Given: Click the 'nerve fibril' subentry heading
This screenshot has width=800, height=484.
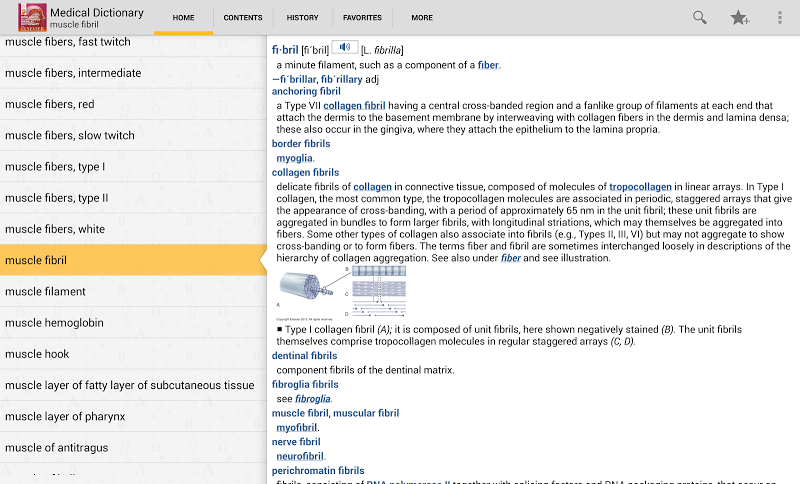Looking at the screenshot, I should click(296, 442).
